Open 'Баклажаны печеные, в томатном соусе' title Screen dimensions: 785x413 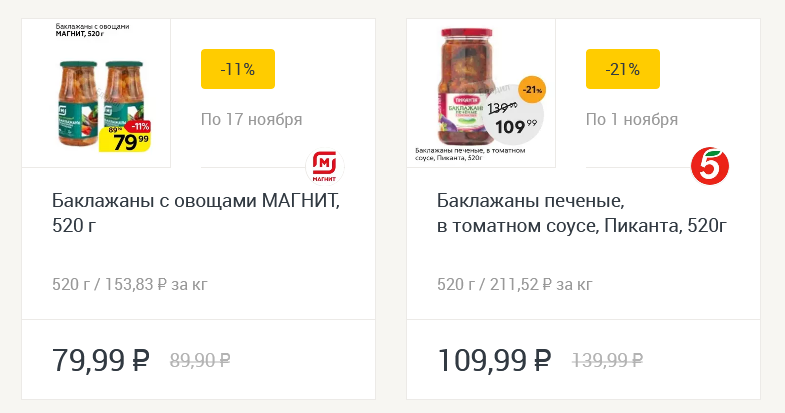click(x=582, y=213)
